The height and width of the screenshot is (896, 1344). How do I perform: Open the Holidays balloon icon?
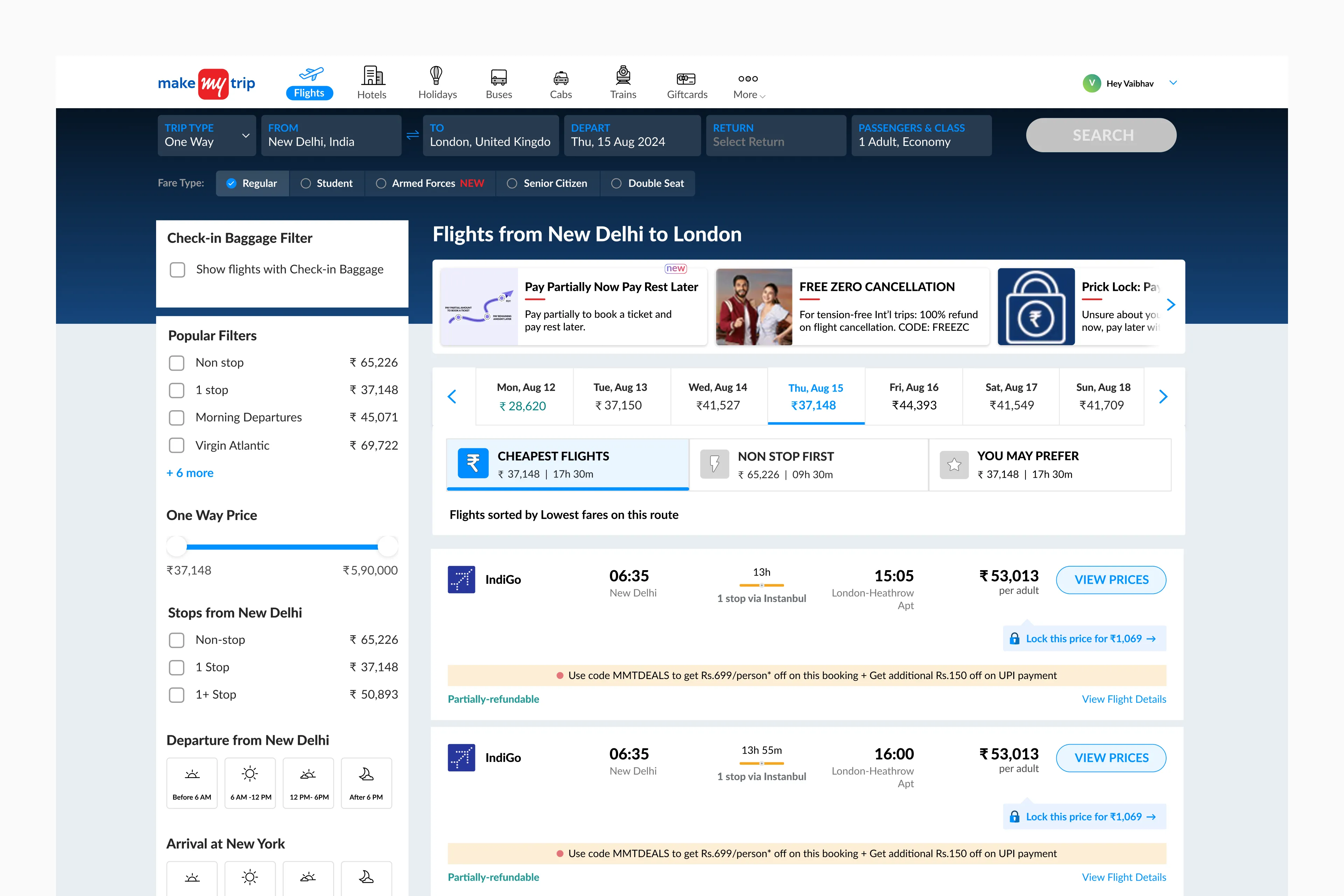tap(436, 76)
